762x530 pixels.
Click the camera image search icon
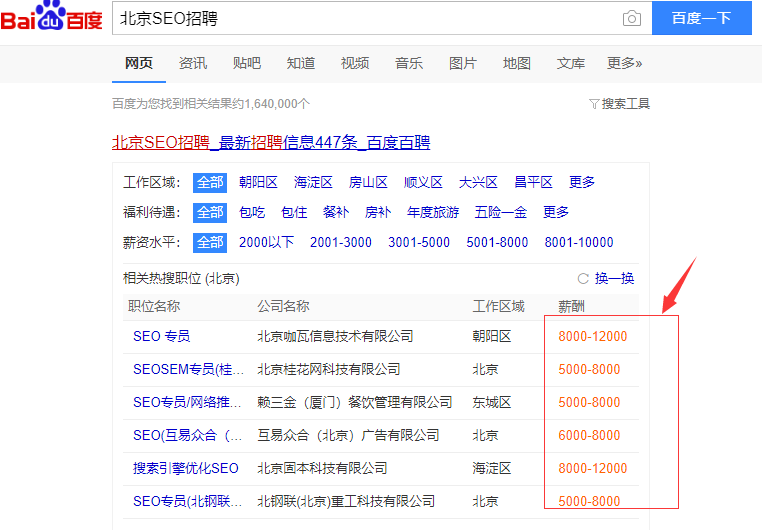631,19
